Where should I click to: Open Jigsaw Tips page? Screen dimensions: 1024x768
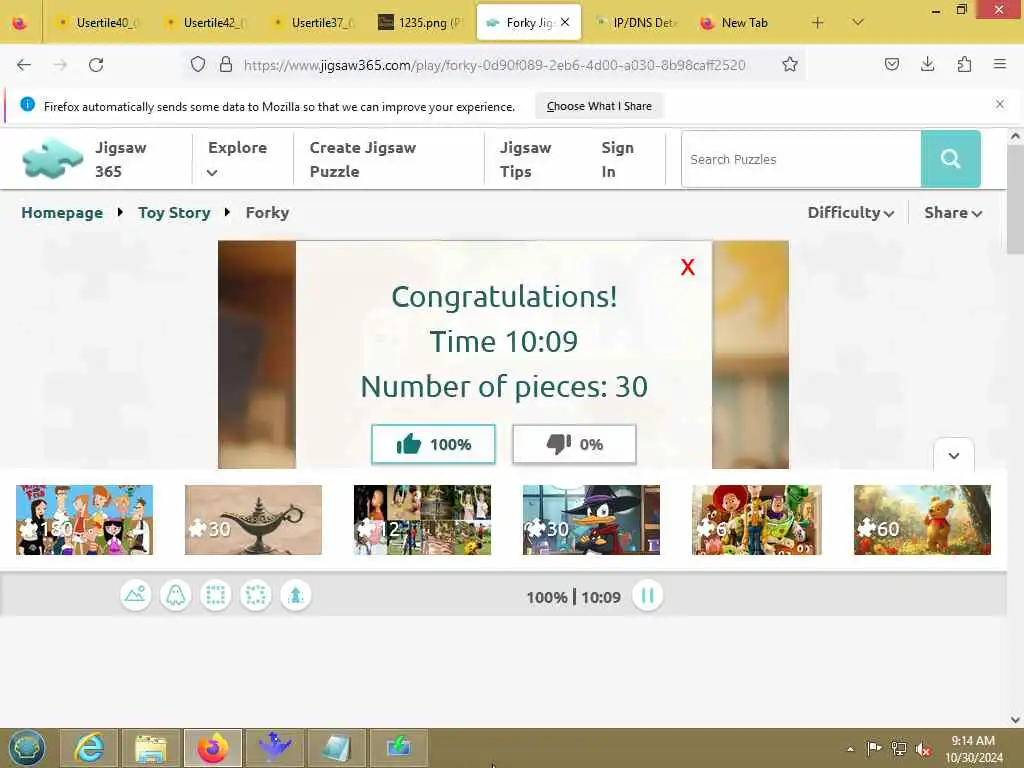525,159
